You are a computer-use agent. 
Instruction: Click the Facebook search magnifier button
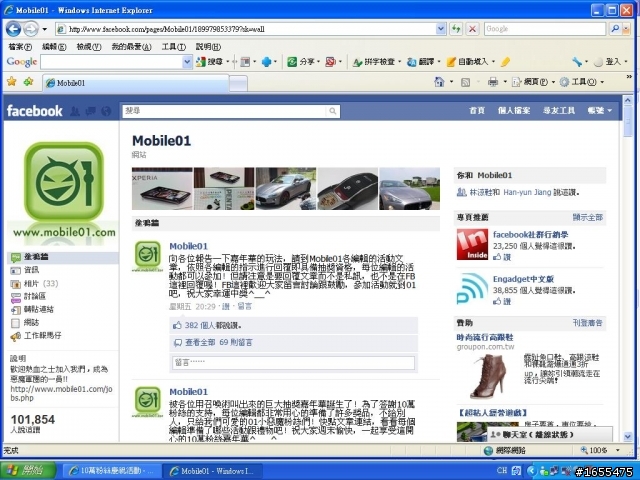point(333,111)
